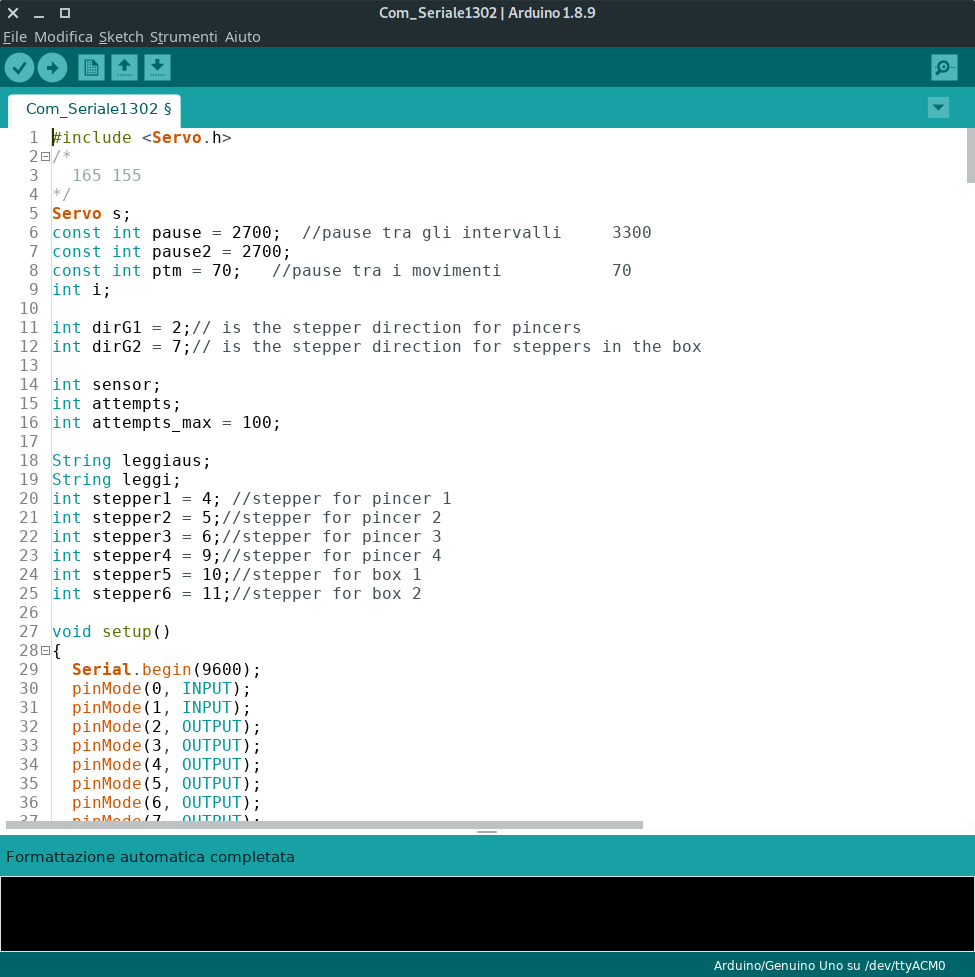Click the 'int stepper2 = 5;' code
Viewport: 975px width, 977px height.
[136, 518]
